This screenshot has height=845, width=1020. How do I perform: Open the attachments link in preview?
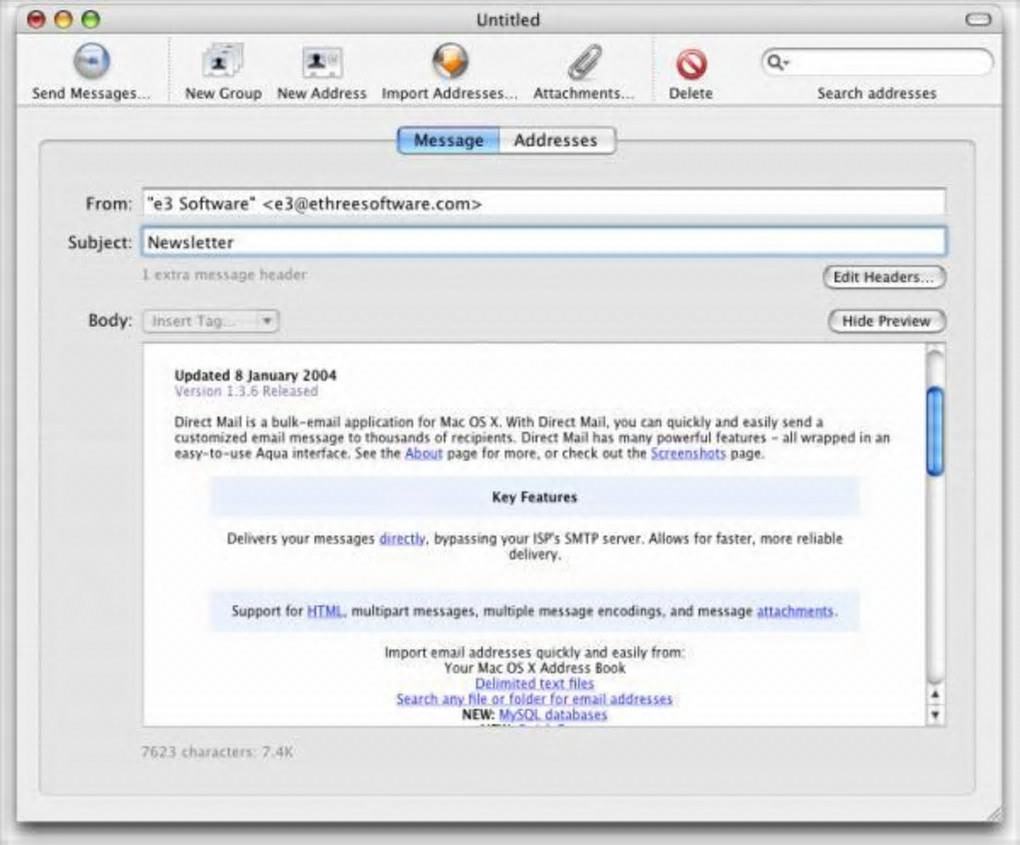[795, 611]
